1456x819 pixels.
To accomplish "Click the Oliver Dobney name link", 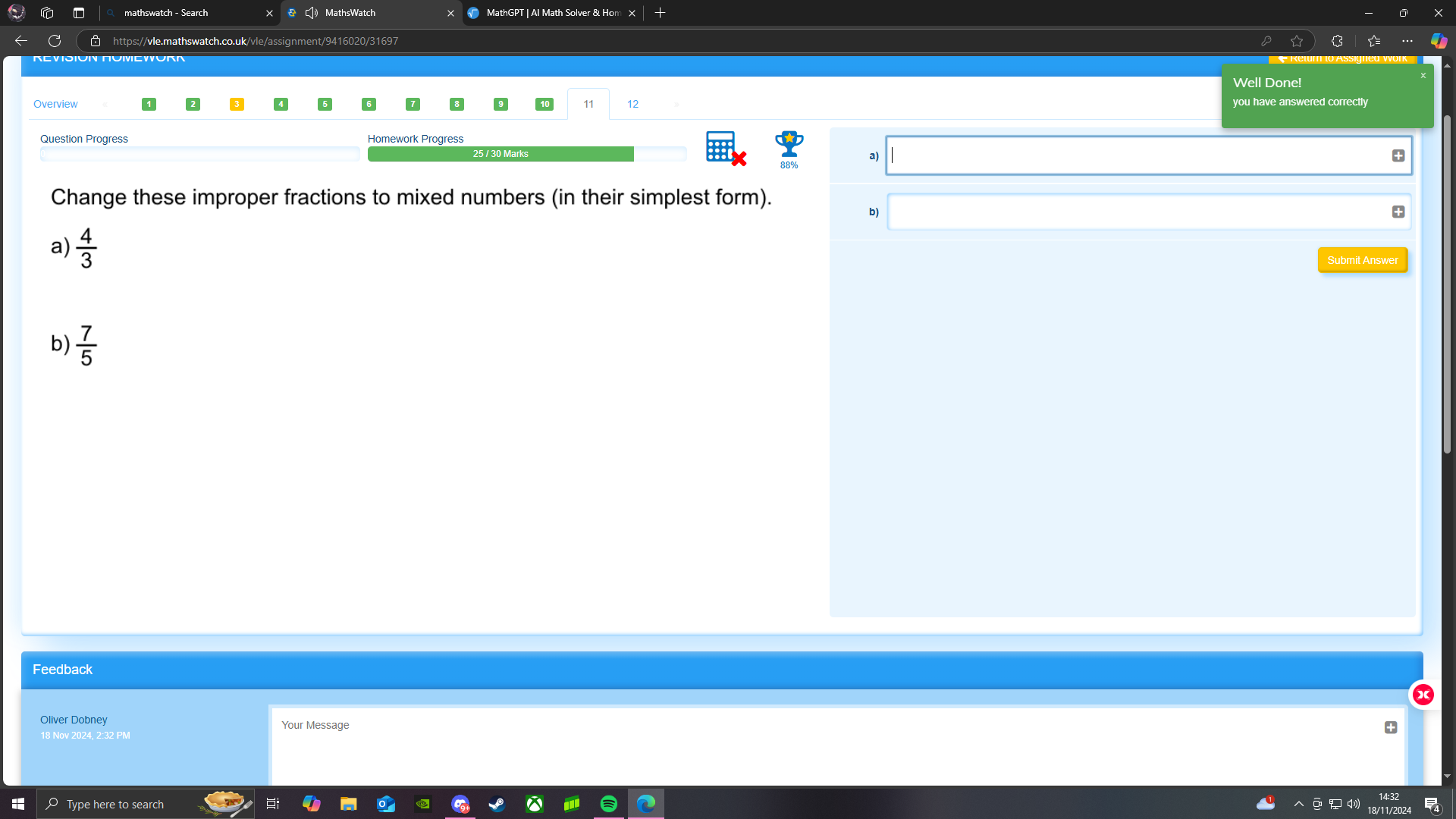I will tap(74, 720).
